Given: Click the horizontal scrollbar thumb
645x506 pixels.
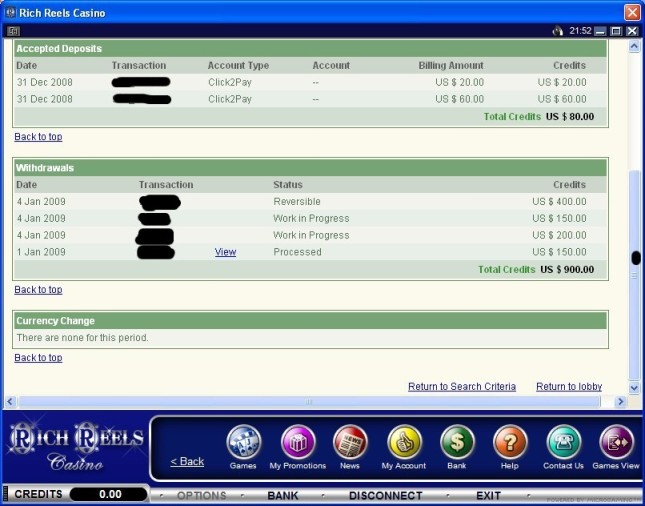Looking at the screenshot, I should pyautogui.click(x=309, y=402).
